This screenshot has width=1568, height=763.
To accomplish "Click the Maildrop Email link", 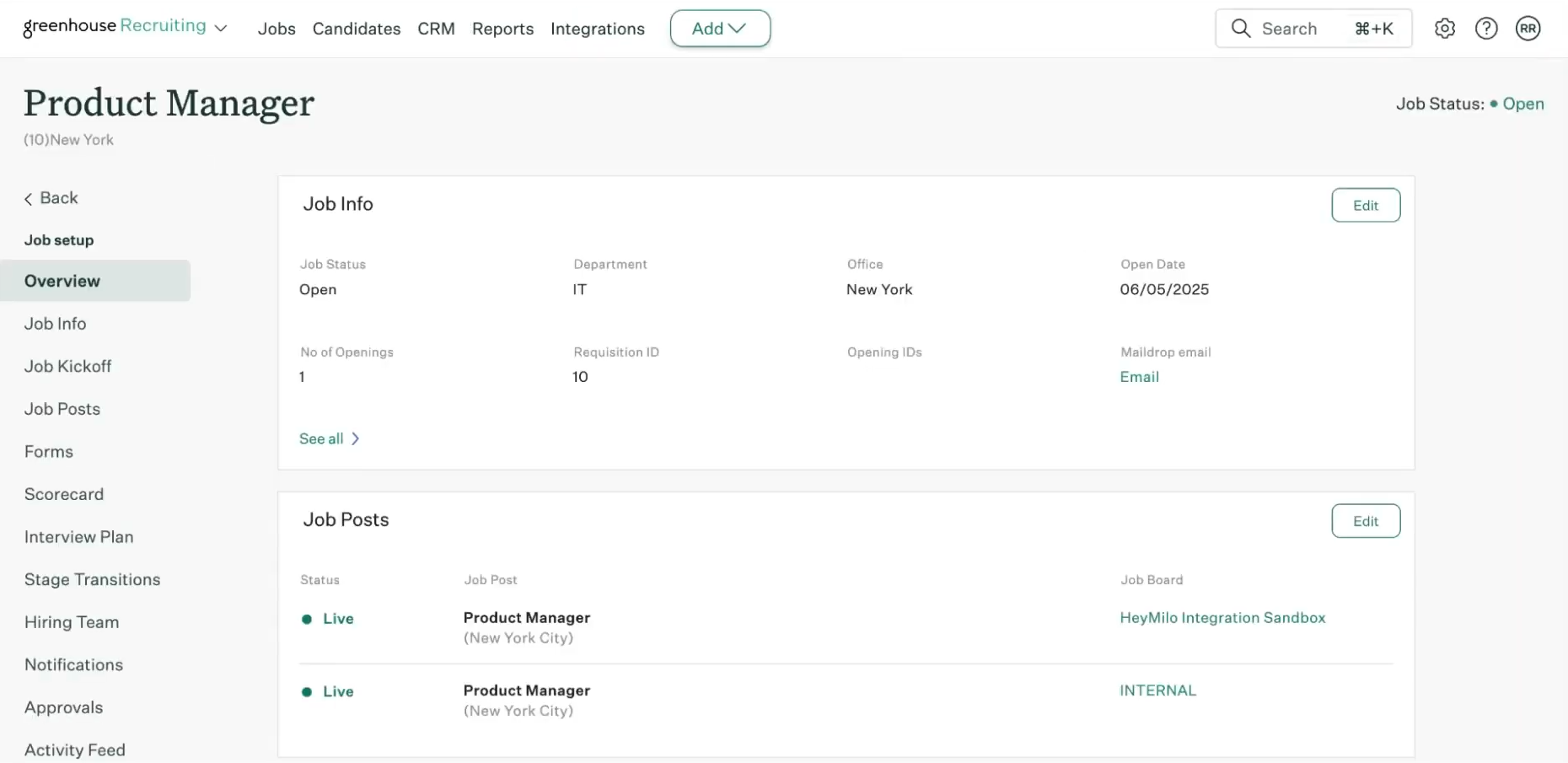I will 1139,377.
